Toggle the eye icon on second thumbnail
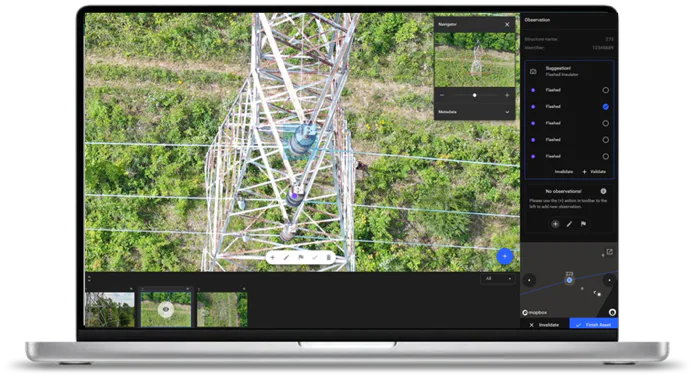 point(166,309)
